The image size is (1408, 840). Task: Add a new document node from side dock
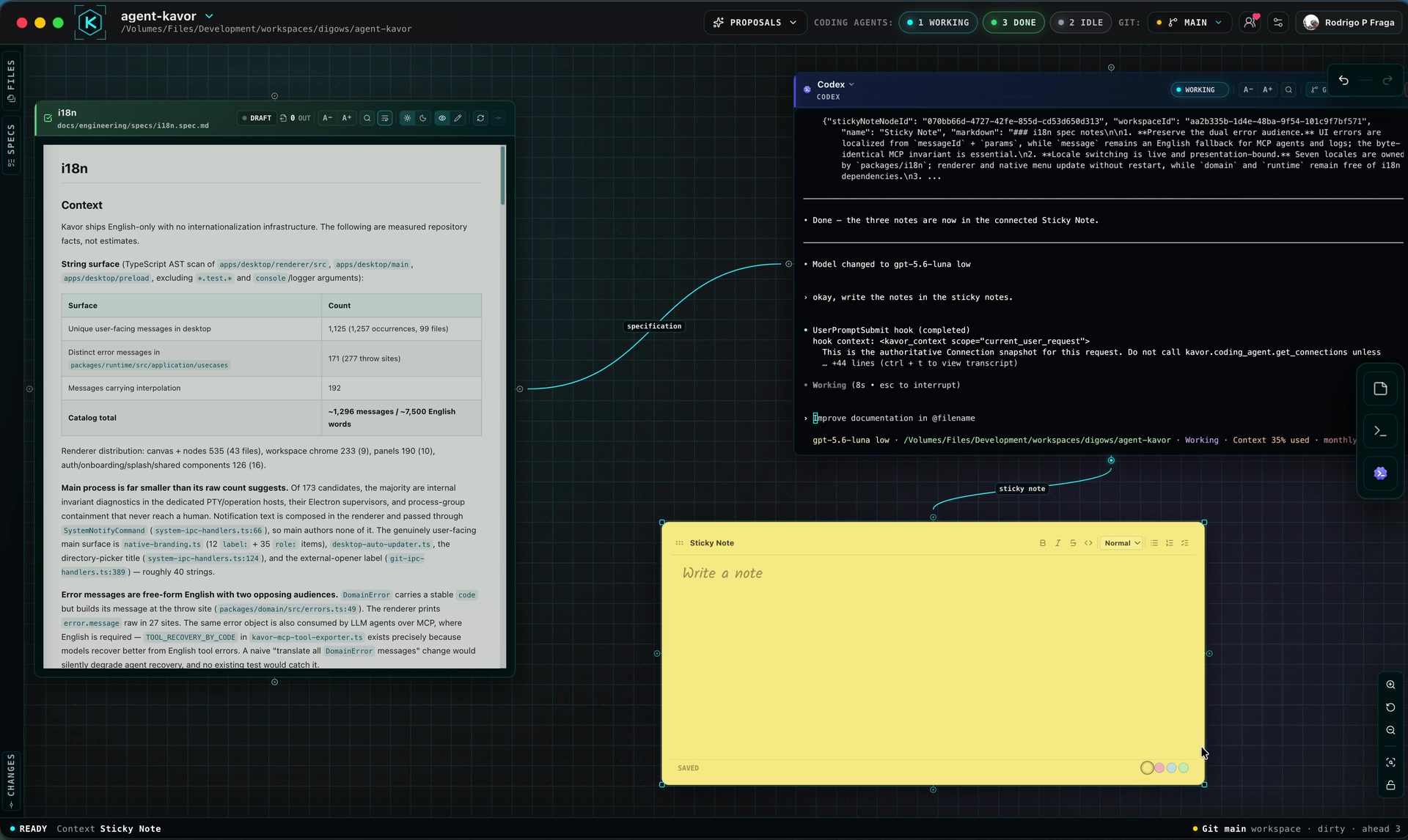pyautogui.click(x=1380, y=388)
